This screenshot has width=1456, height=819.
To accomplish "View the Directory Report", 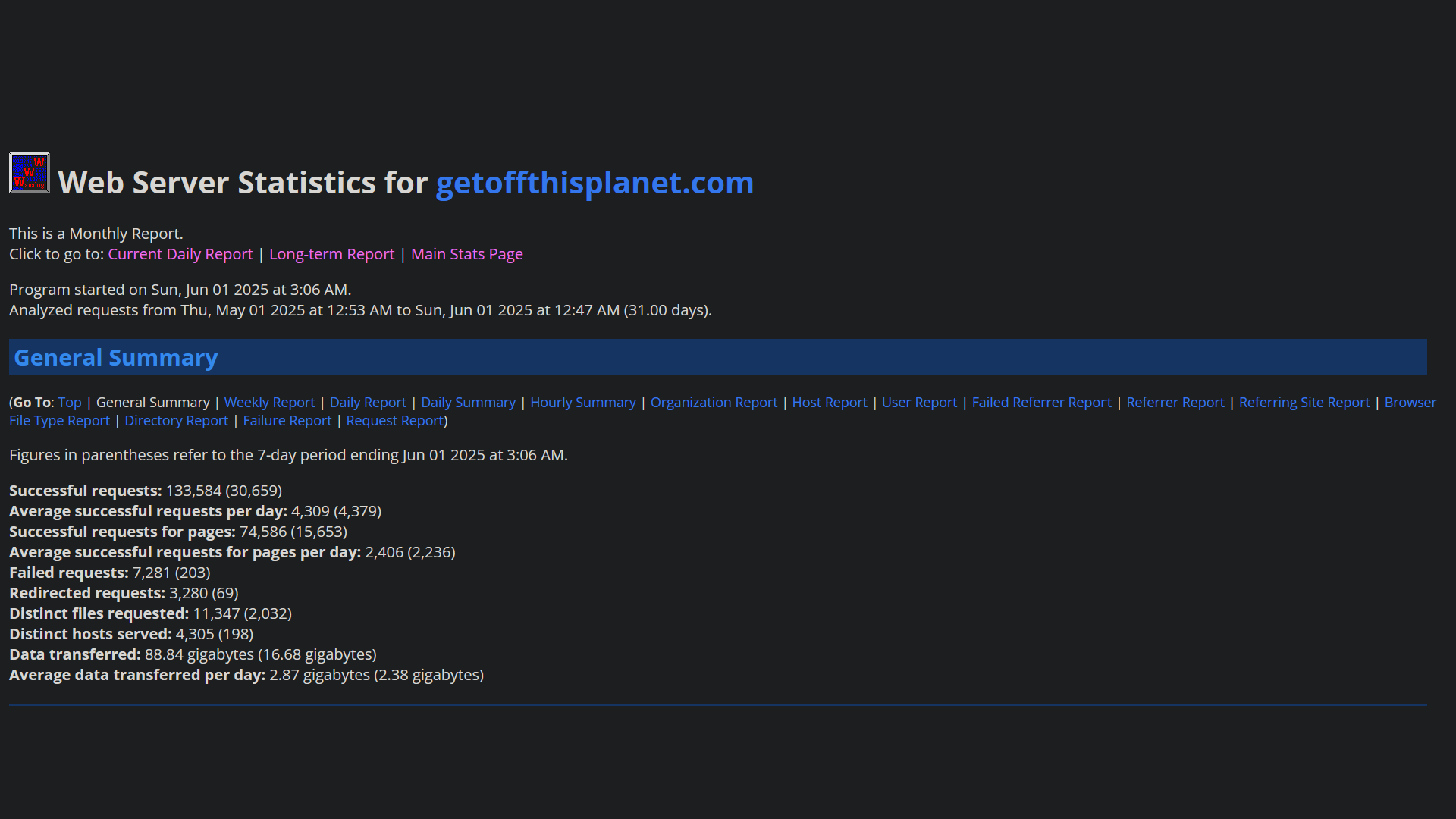I will click(x=176, y=421).
